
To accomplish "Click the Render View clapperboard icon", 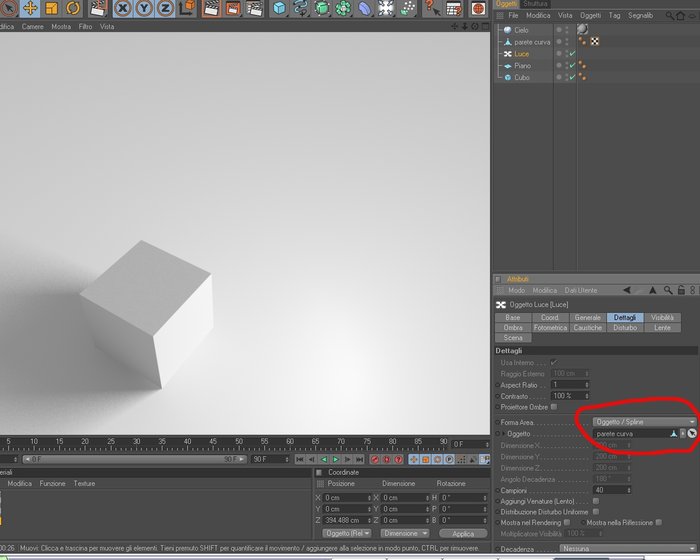I will (211, 8).
